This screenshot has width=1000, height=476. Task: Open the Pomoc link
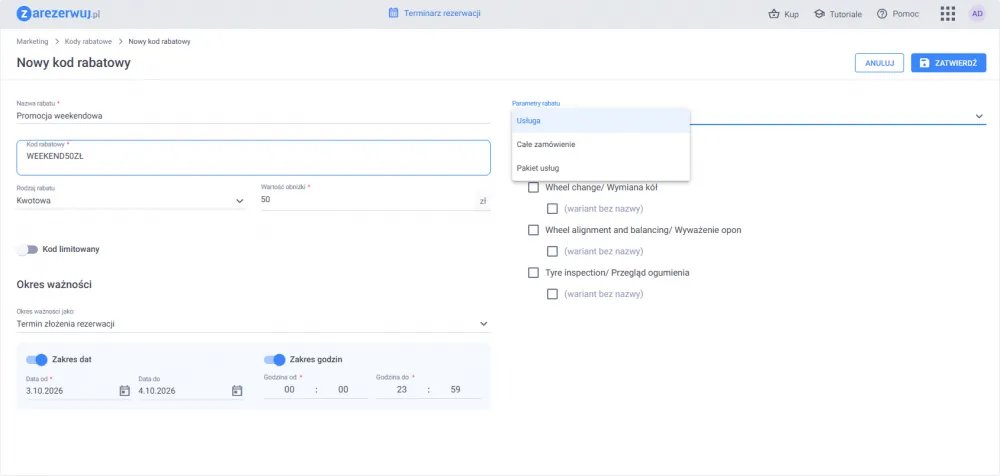[898, 14]
